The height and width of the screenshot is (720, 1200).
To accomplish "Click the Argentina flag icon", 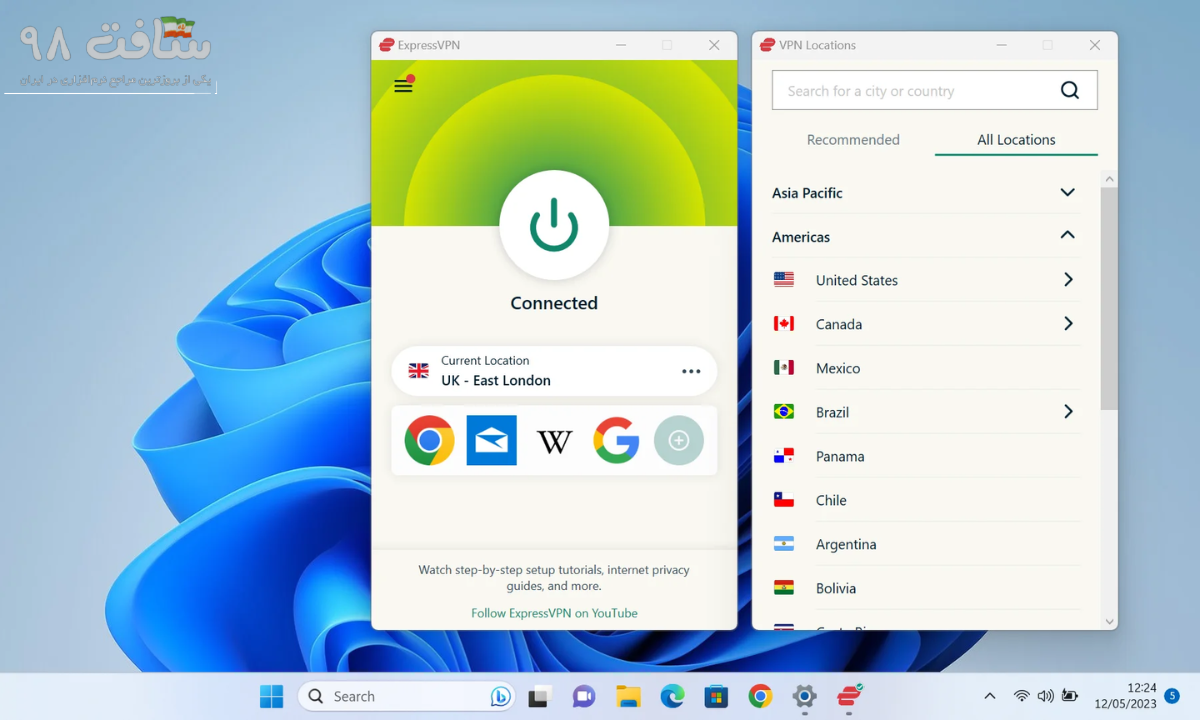I will (x=784, y=544).
